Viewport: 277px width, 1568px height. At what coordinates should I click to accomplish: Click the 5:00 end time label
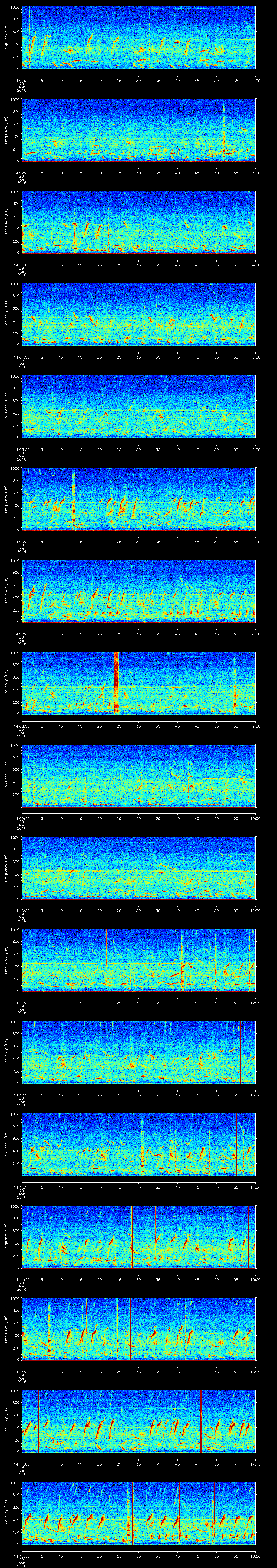pyautogui.click(x=256, y=357)
